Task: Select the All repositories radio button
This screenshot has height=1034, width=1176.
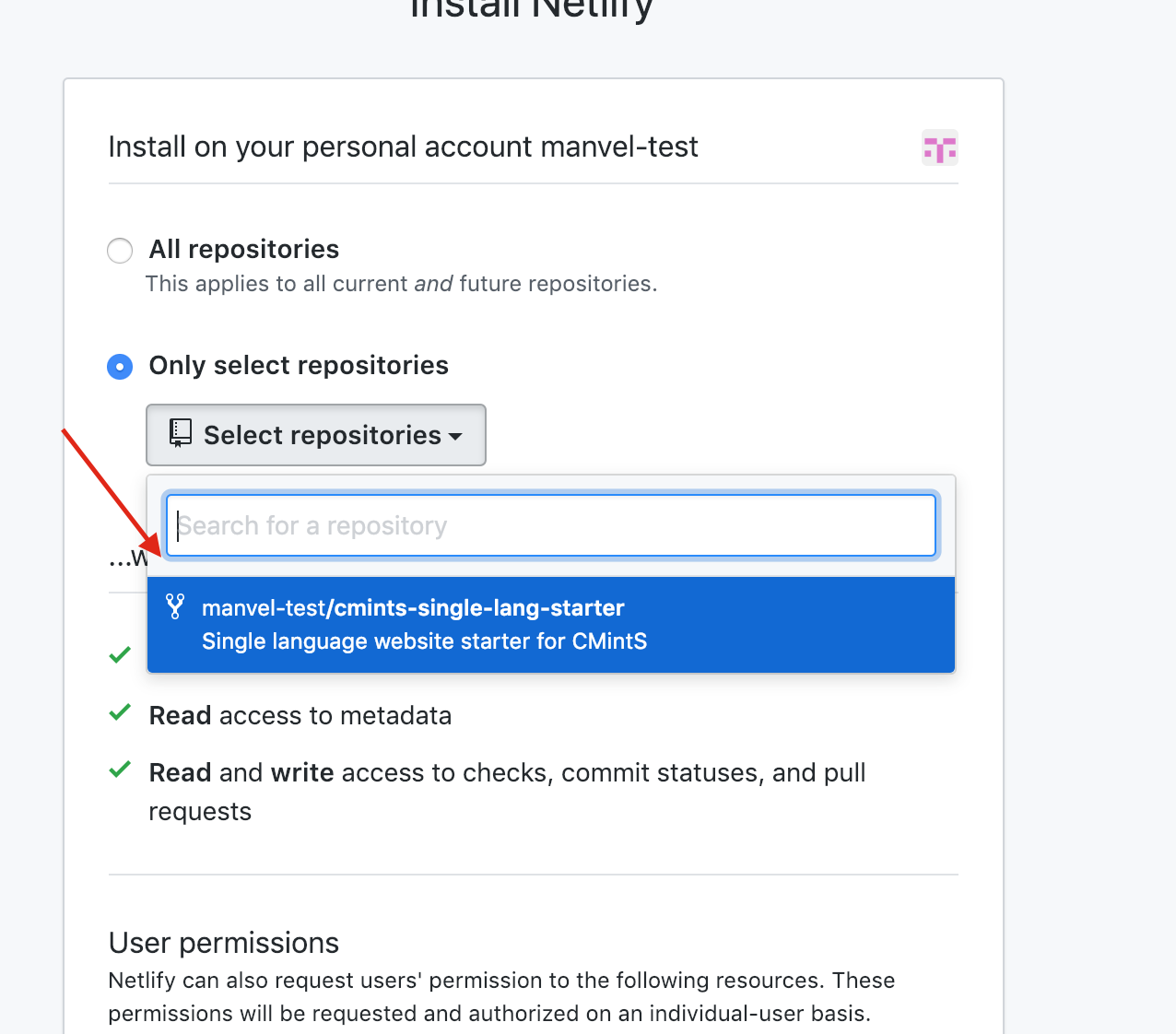Action: click(x=120, y=251)
